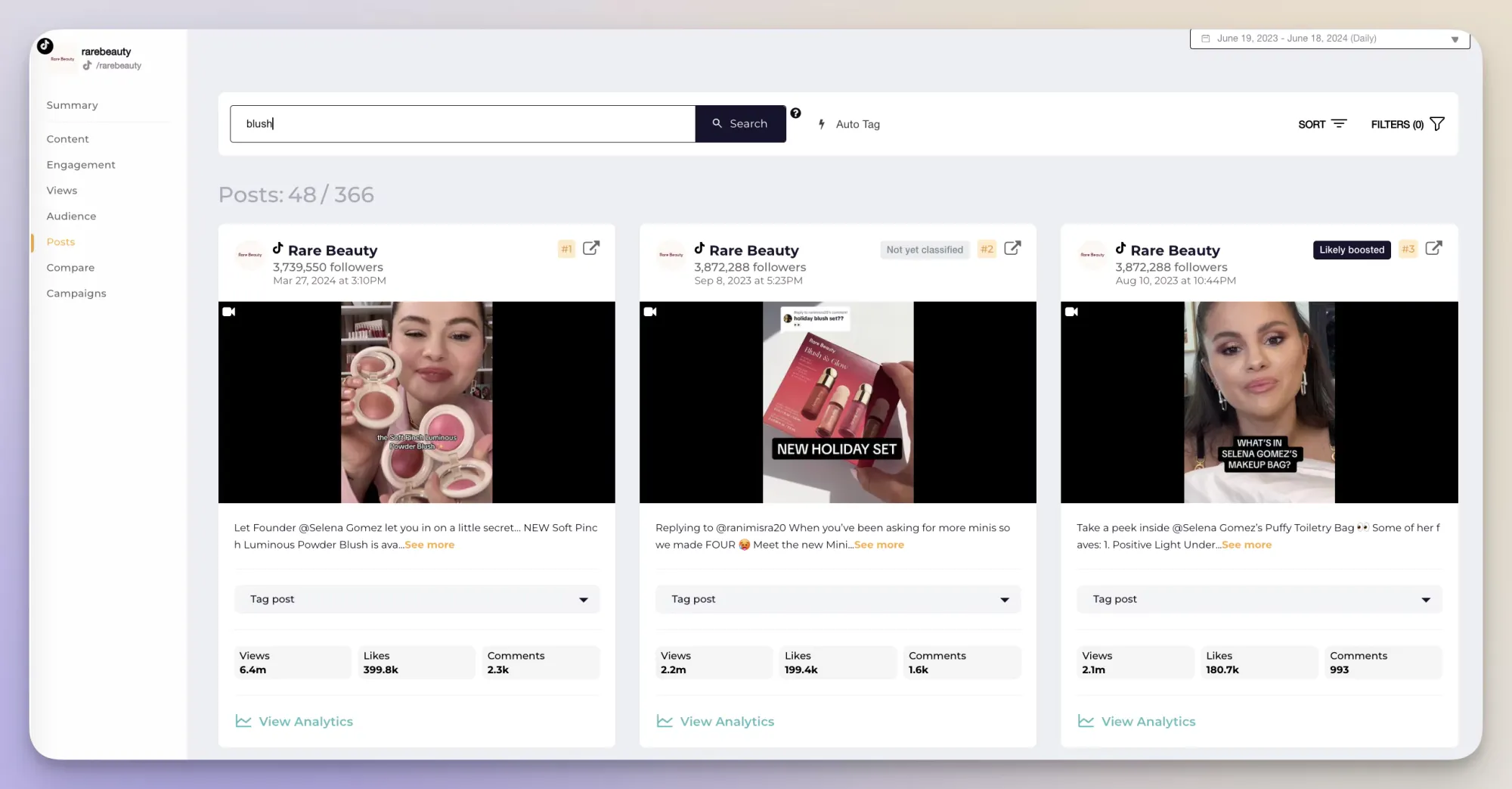Click See more on Puffy Toiletry Bag post
Screen dimensions: 1512x789
pos(1247,545)
